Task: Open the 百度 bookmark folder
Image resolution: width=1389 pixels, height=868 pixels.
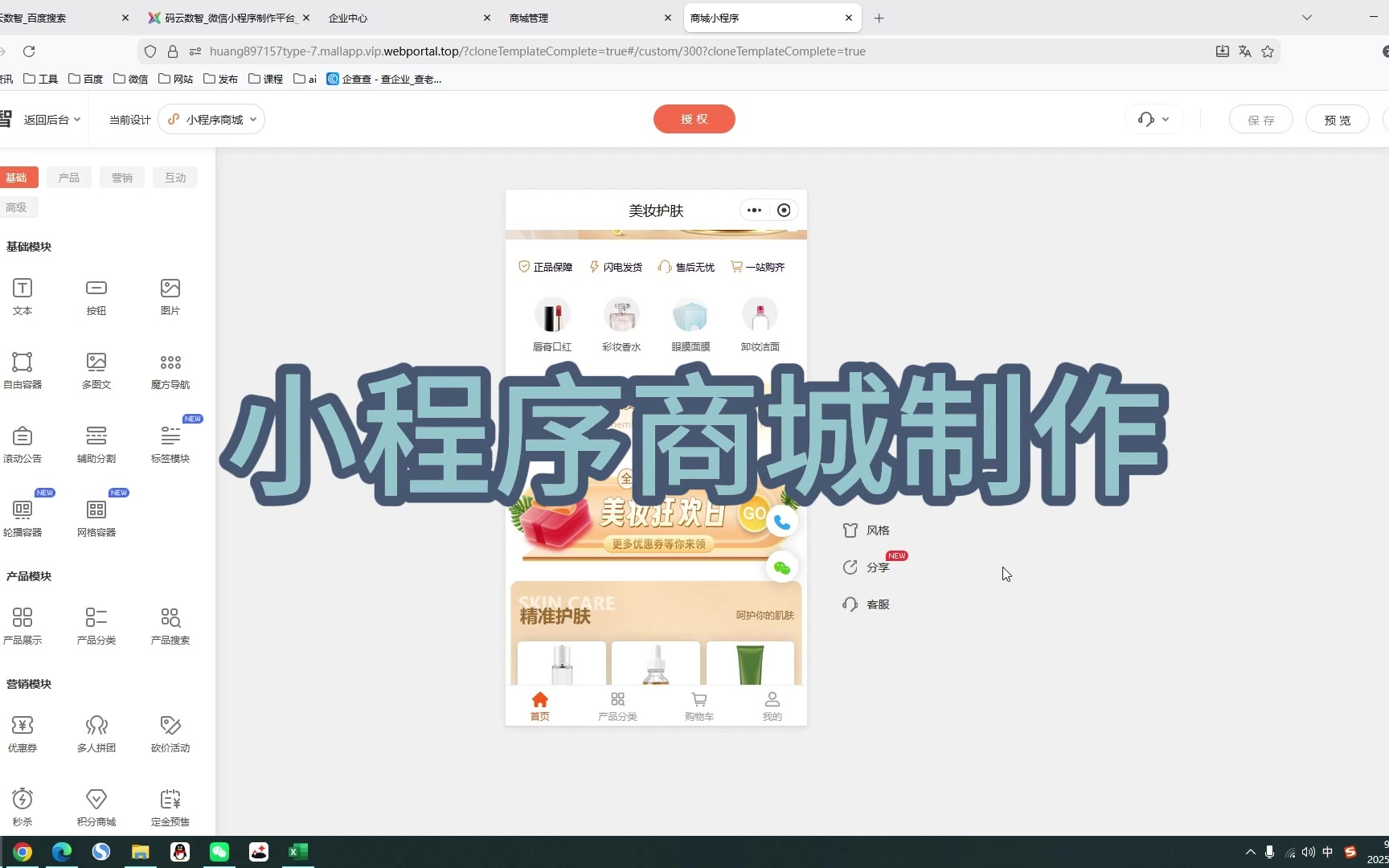Action: click(x=86, y=79)
